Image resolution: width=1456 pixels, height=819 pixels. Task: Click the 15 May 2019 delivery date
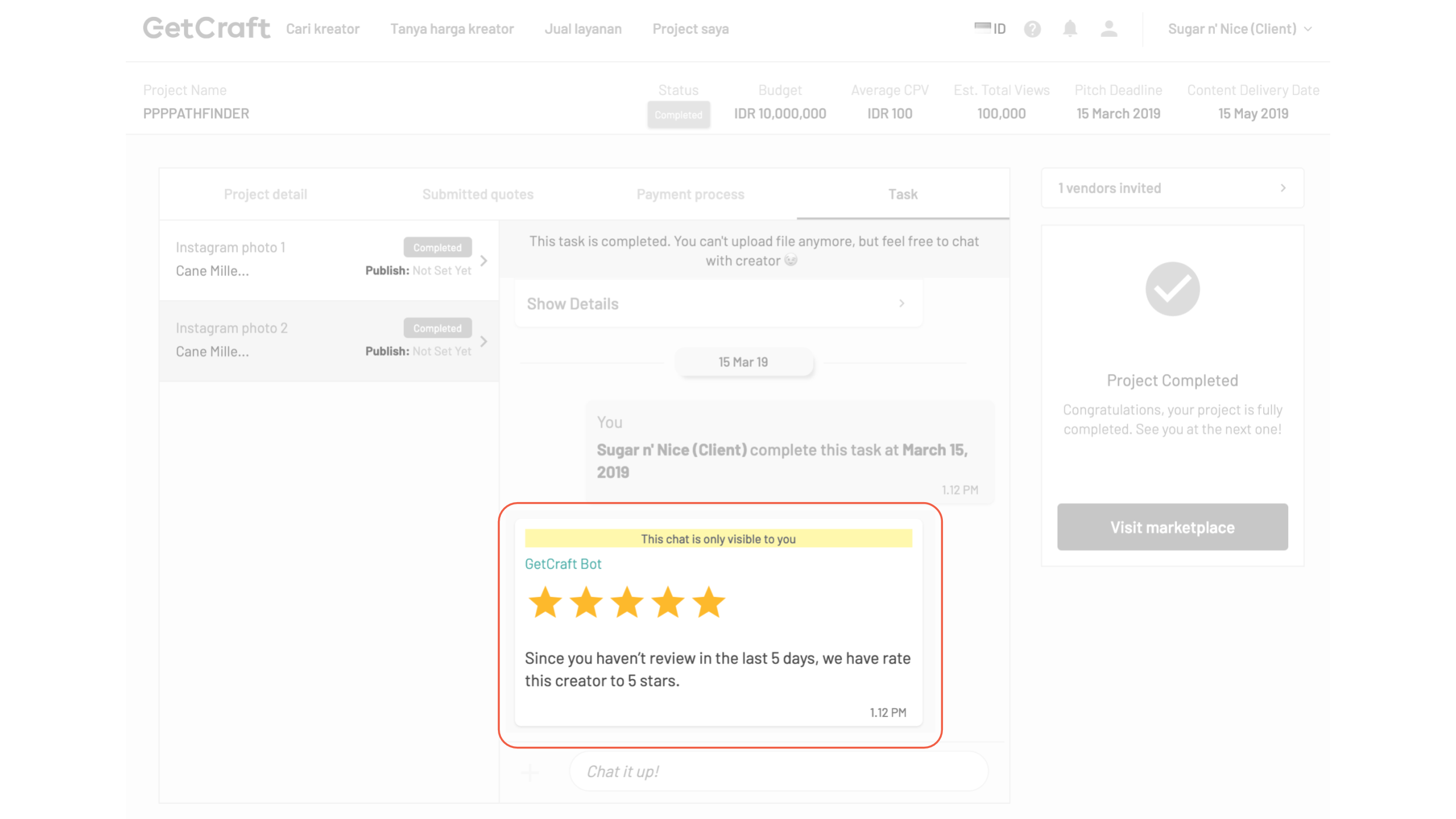coord(1253,114)
